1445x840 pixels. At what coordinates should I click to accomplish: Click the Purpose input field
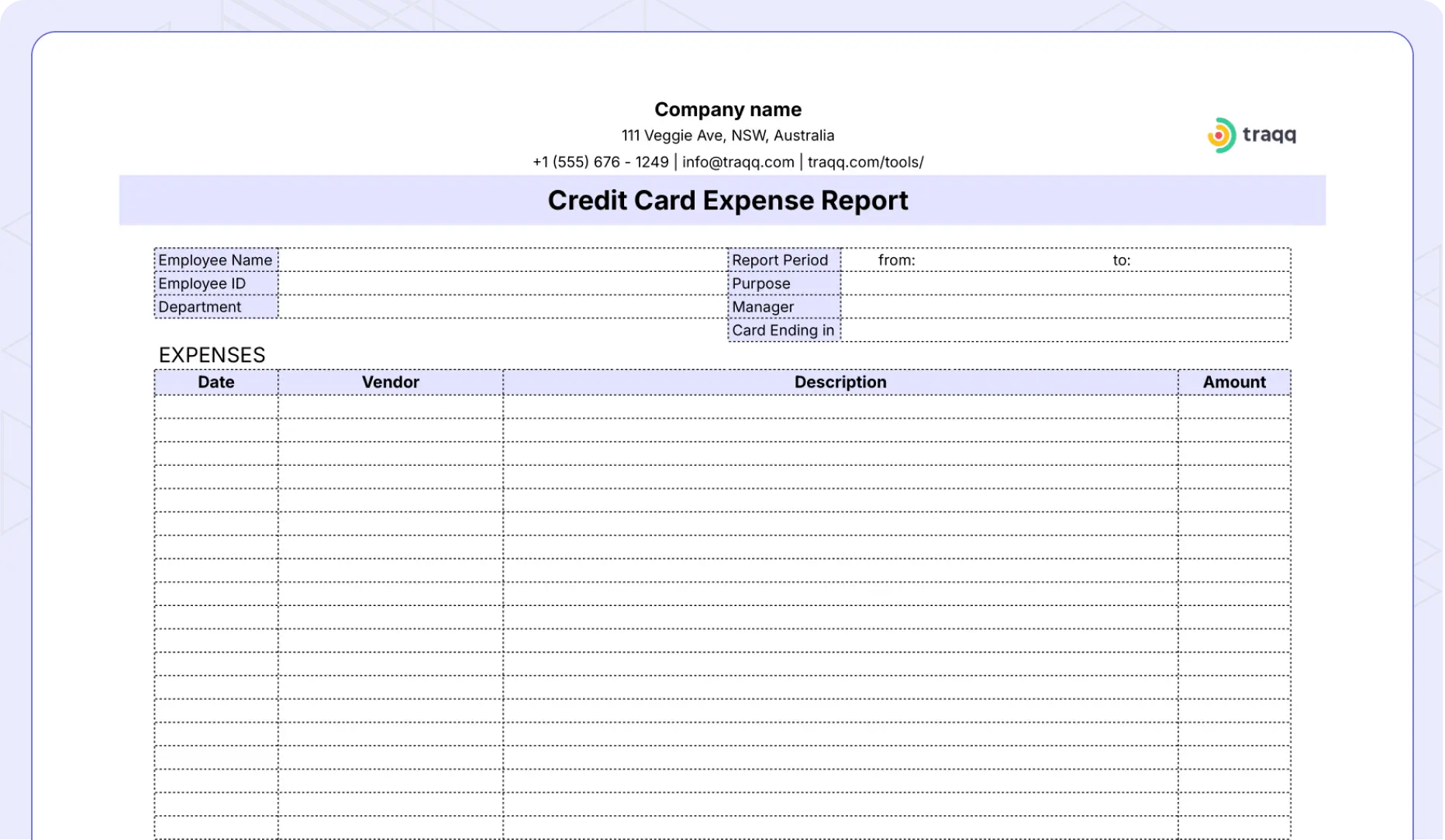[x=1066, y=284]
